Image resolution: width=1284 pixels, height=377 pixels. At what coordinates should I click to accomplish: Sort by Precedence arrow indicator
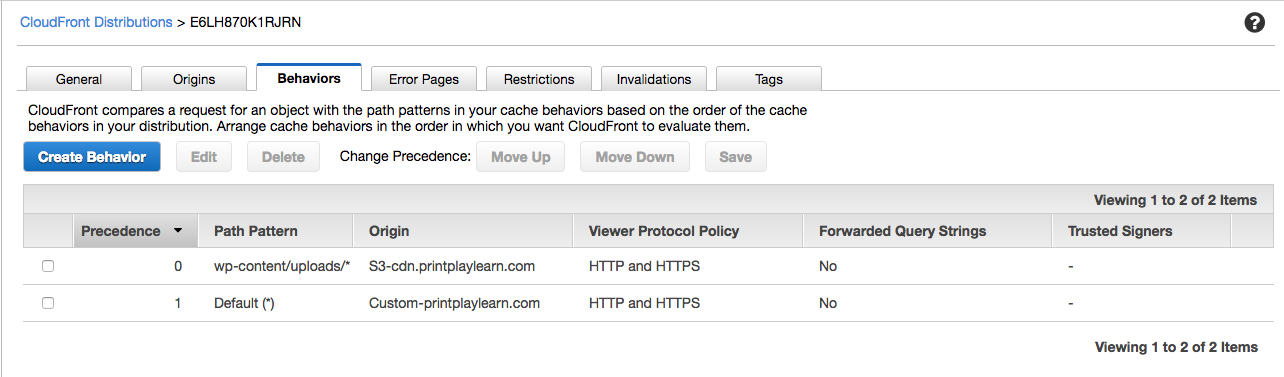pyautogui.click(x=178, y=231)
